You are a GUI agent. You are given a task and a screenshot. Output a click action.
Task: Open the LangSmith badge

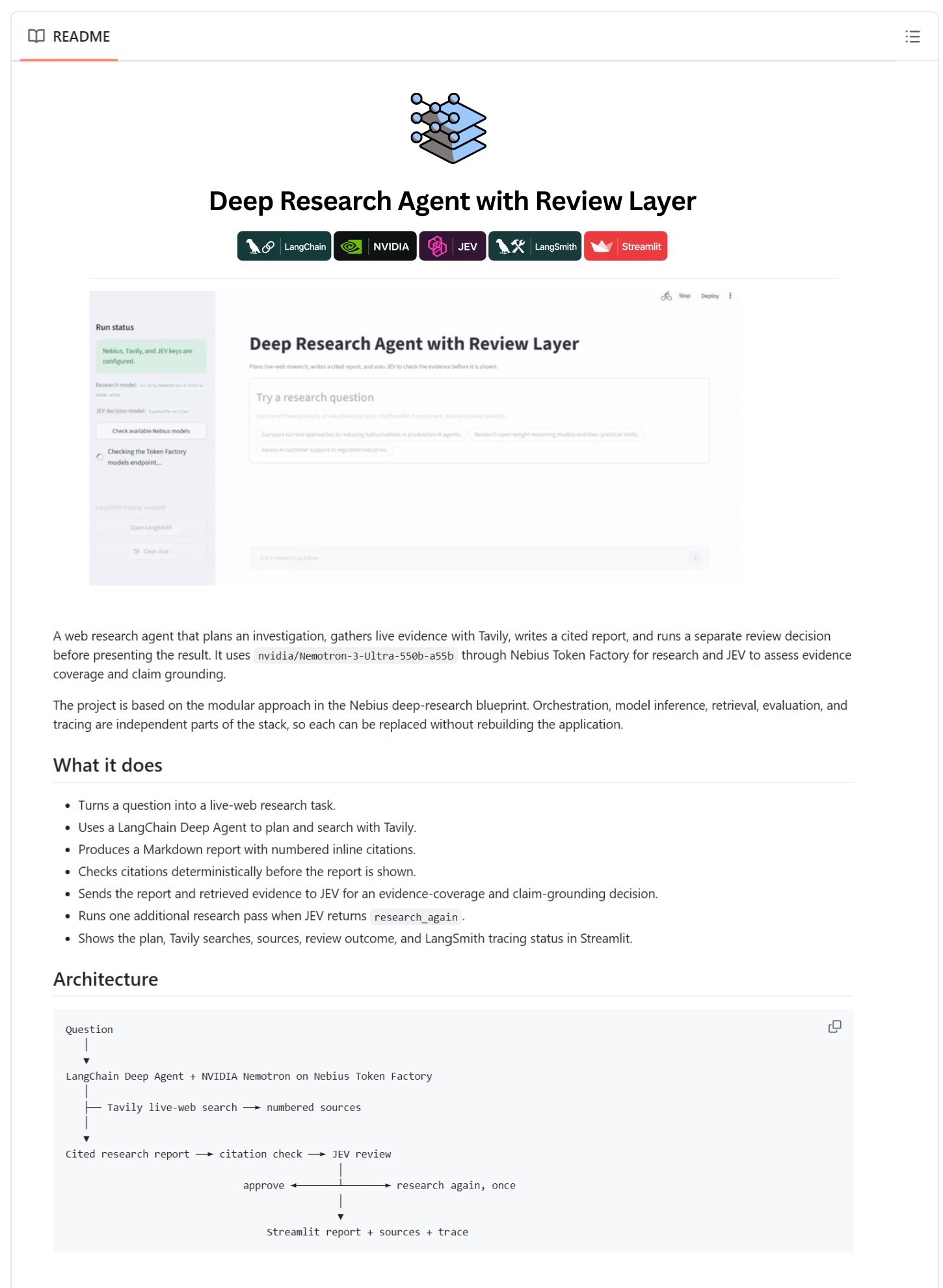(x=535, y=247)
